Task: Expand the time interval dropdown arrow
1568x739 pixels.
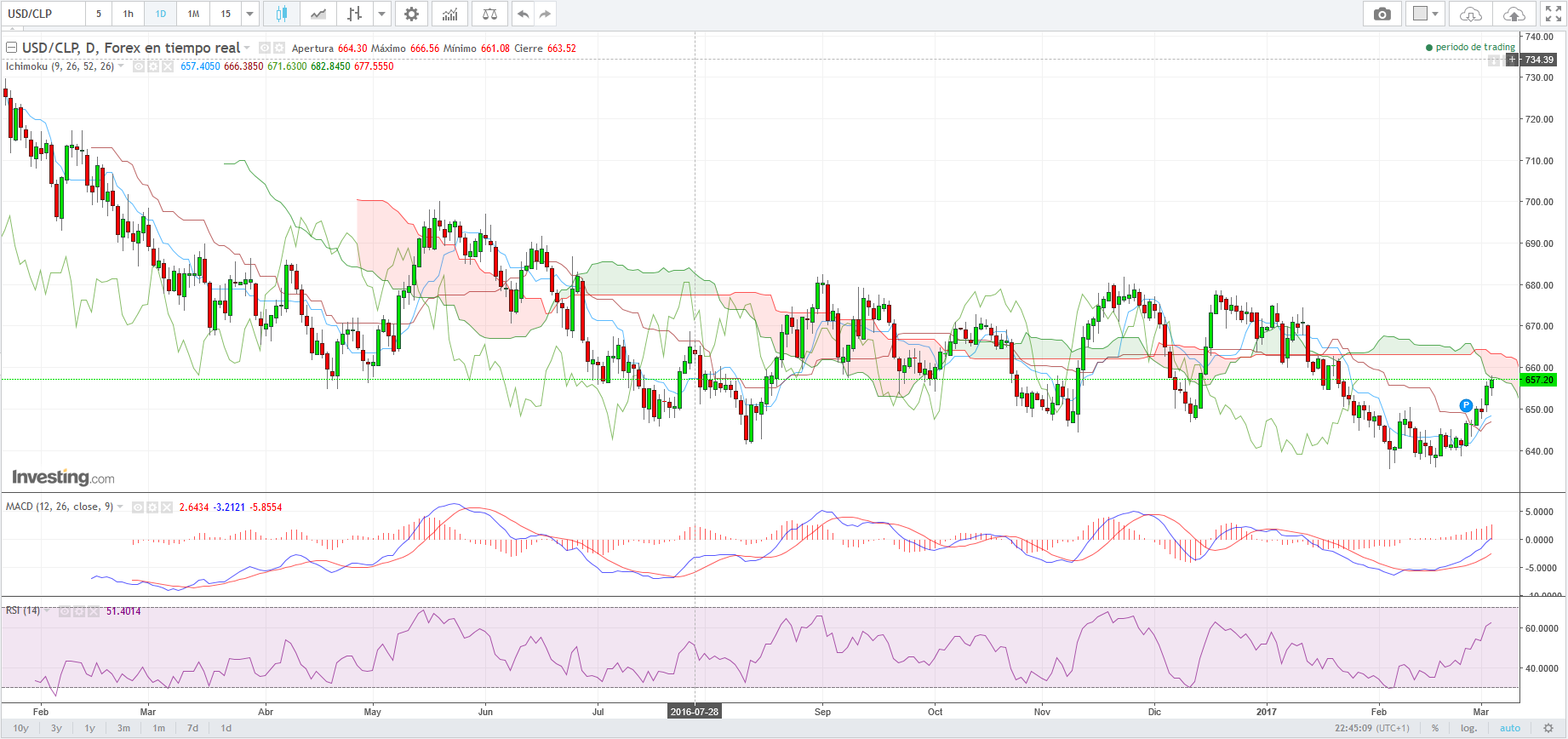Action: (x=249, y=14)
